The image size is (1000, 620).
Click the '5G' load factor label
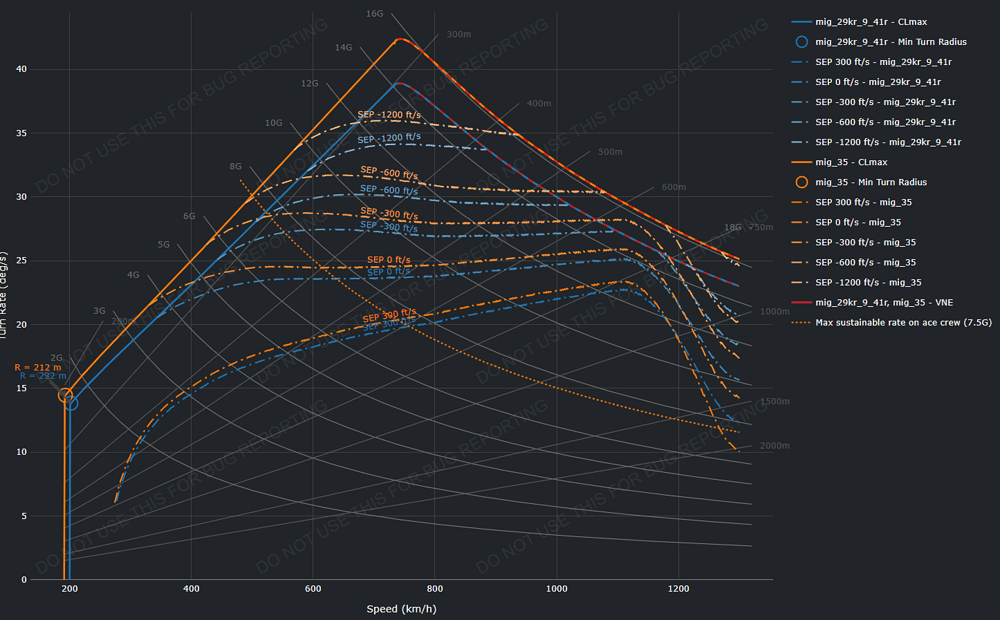[x=163, y=244]
